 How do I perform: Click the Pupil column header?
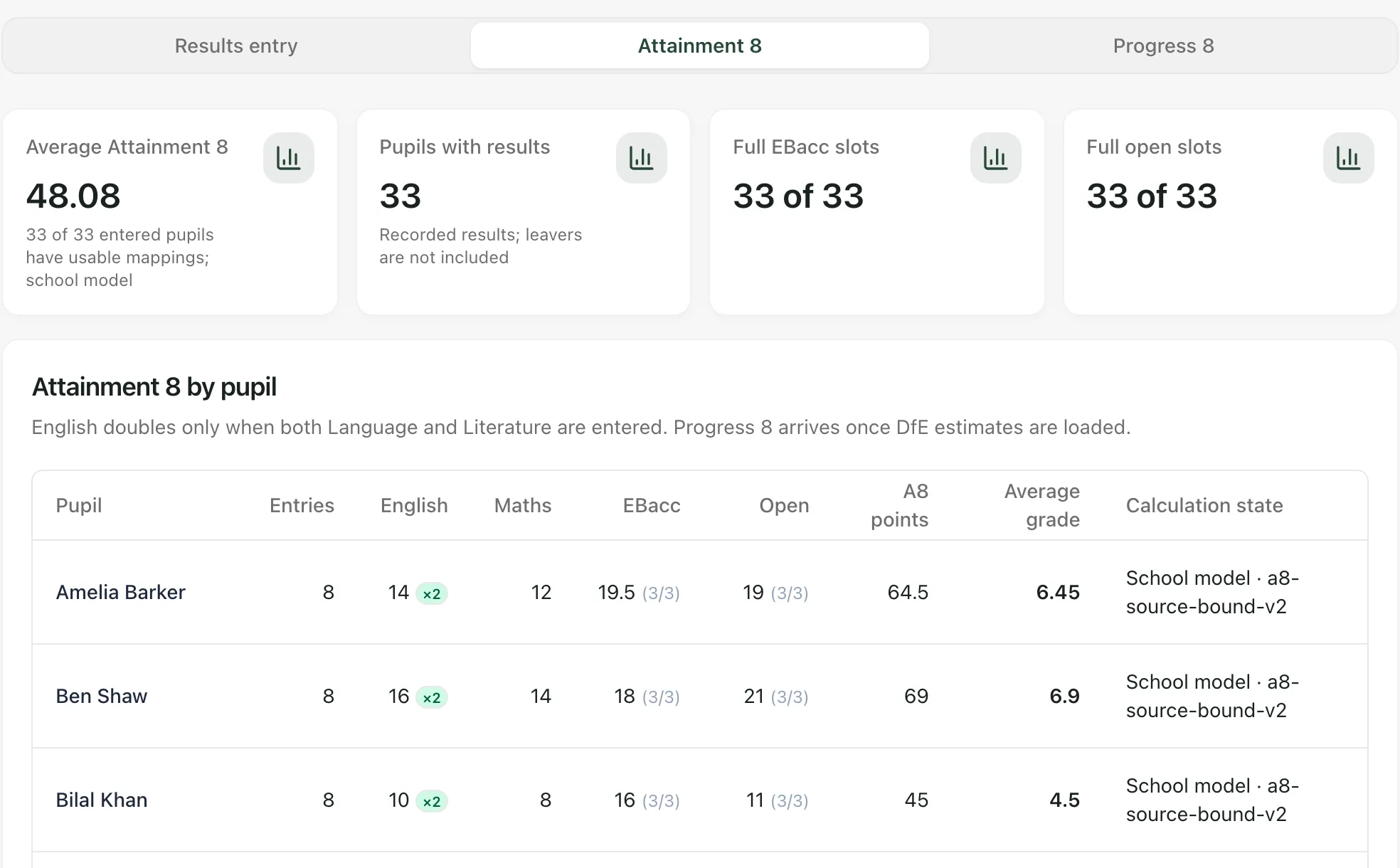pyautogui.click(x=79, y=505)
